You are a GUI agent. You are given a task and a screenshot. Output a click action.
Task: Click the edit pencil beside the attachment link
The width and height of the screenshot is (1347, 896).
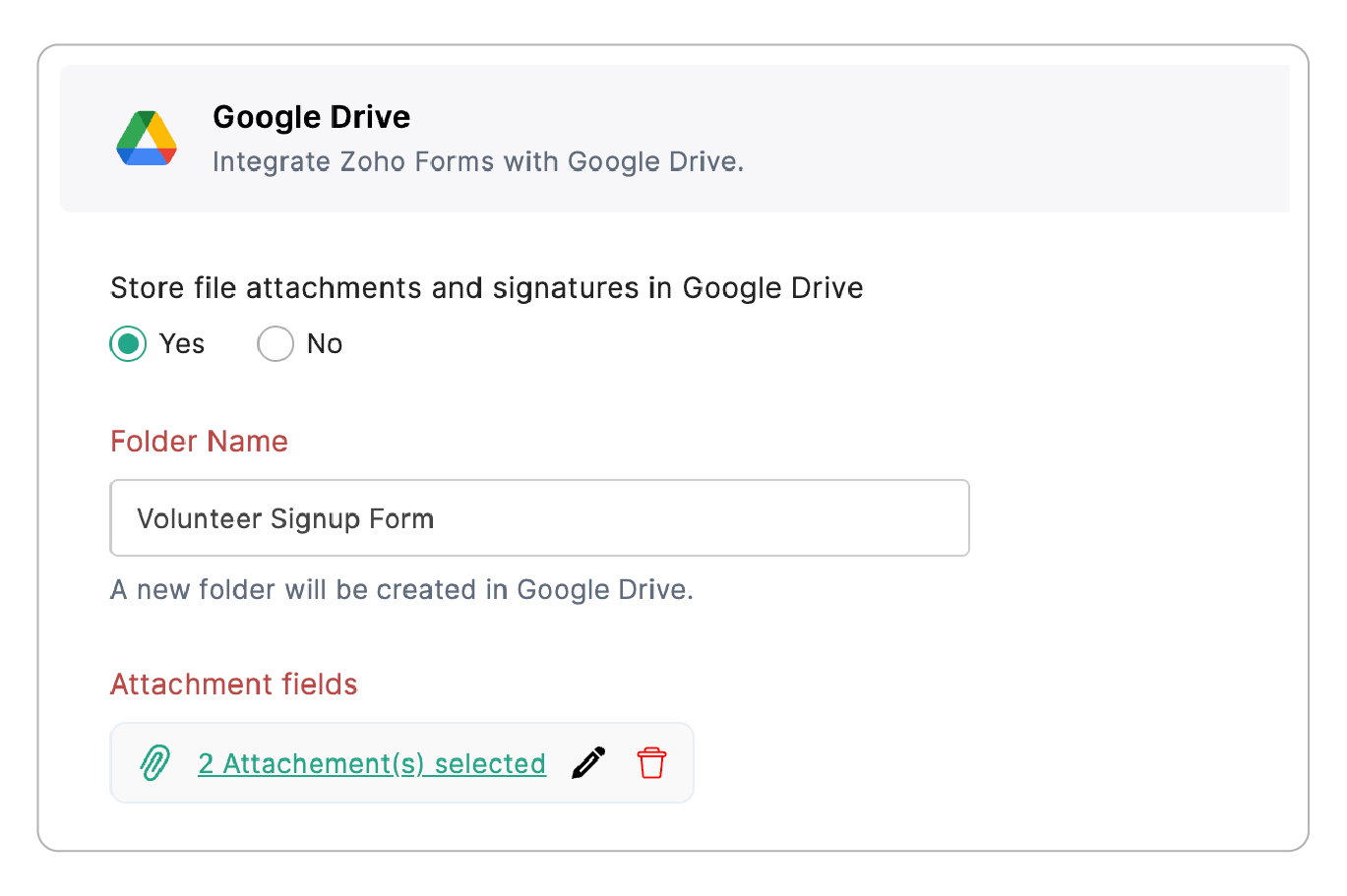[x=587, y=762]
